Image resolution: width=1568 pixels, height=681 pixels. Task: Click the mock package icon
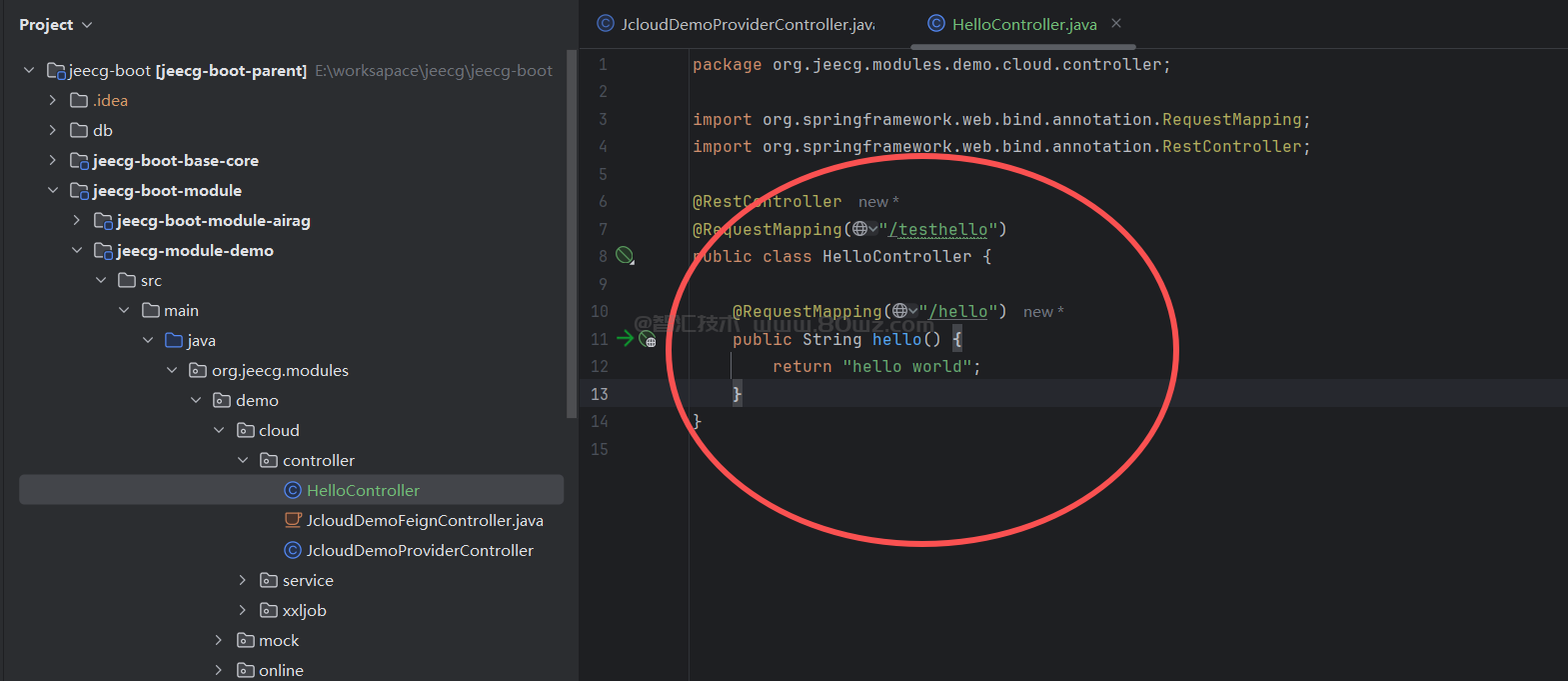point(245,640)
